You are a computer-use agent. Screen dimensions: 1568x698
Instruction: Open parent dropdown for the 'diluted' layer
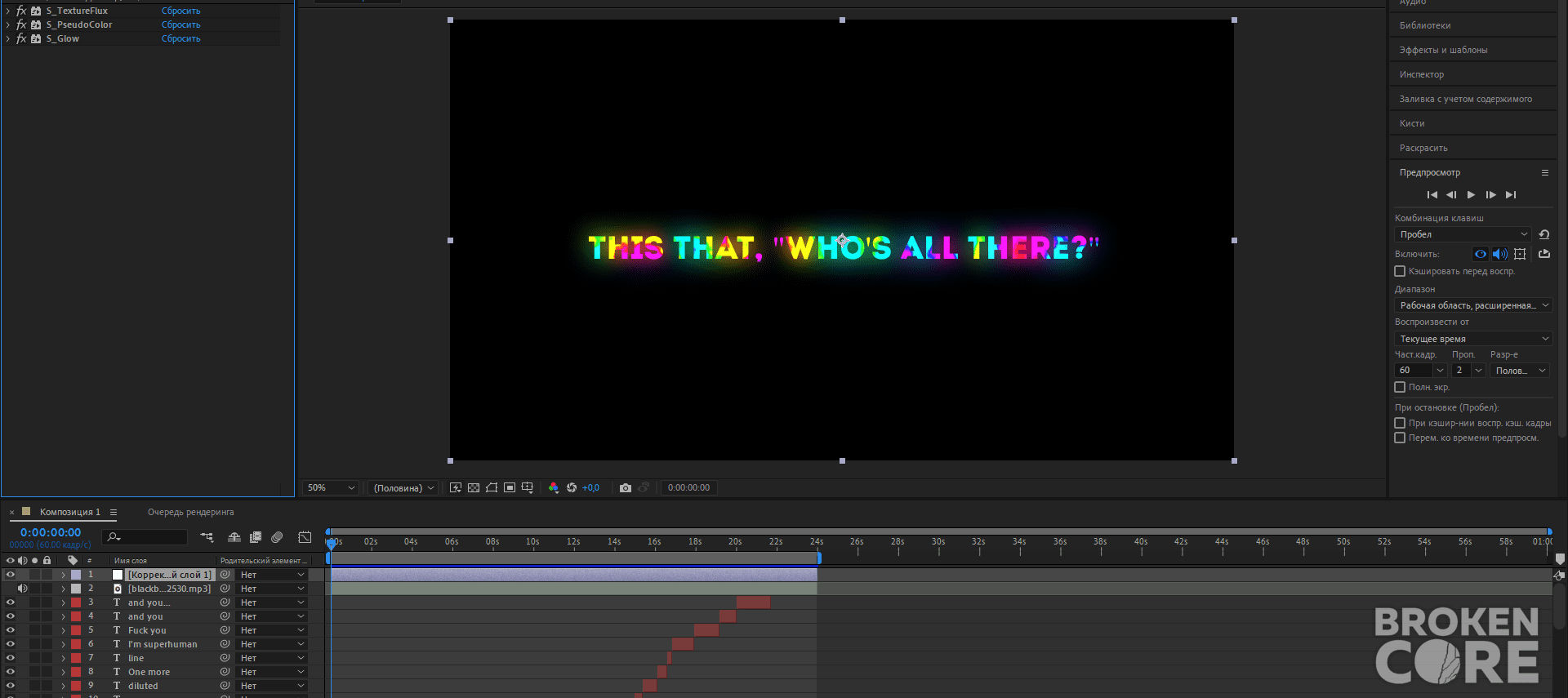[272, 686]
